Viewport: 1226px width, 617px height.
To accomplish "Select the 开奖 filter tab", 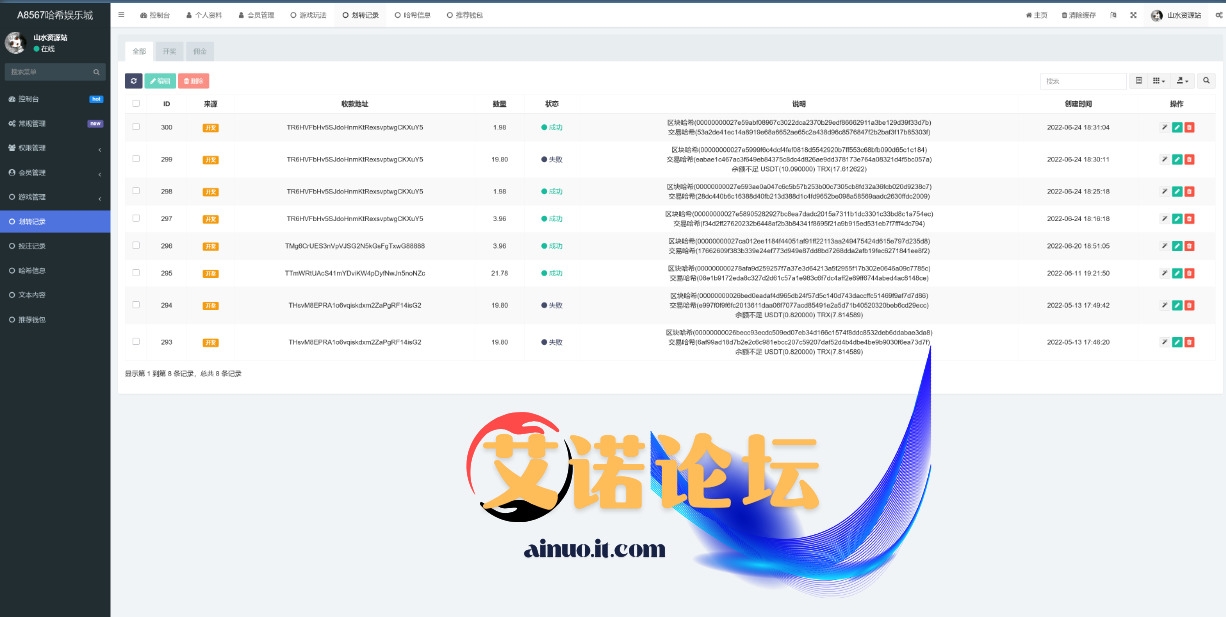I will (169, 50).
